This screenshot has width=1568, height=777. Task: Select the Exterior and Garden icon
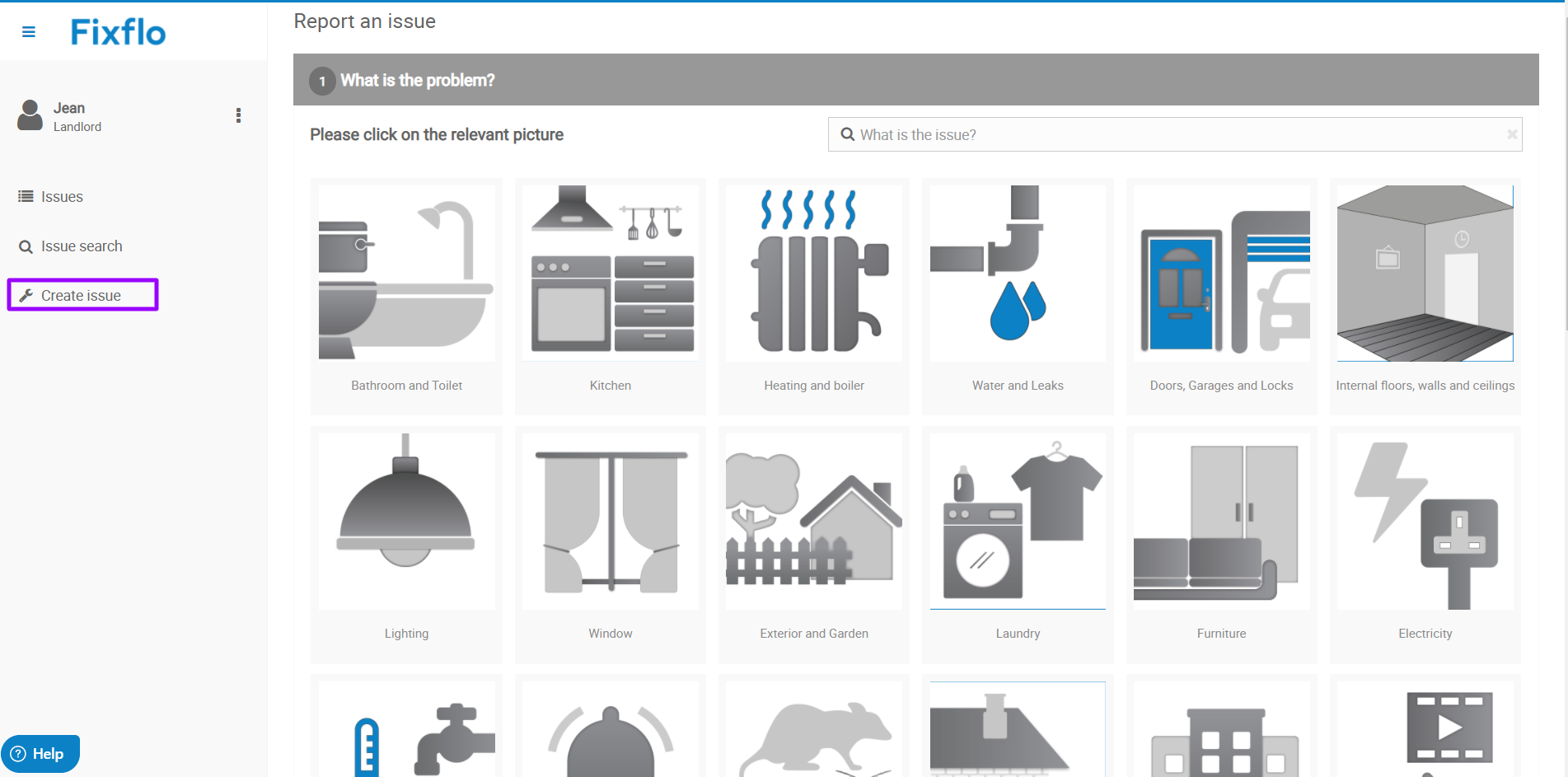point(813,520)
